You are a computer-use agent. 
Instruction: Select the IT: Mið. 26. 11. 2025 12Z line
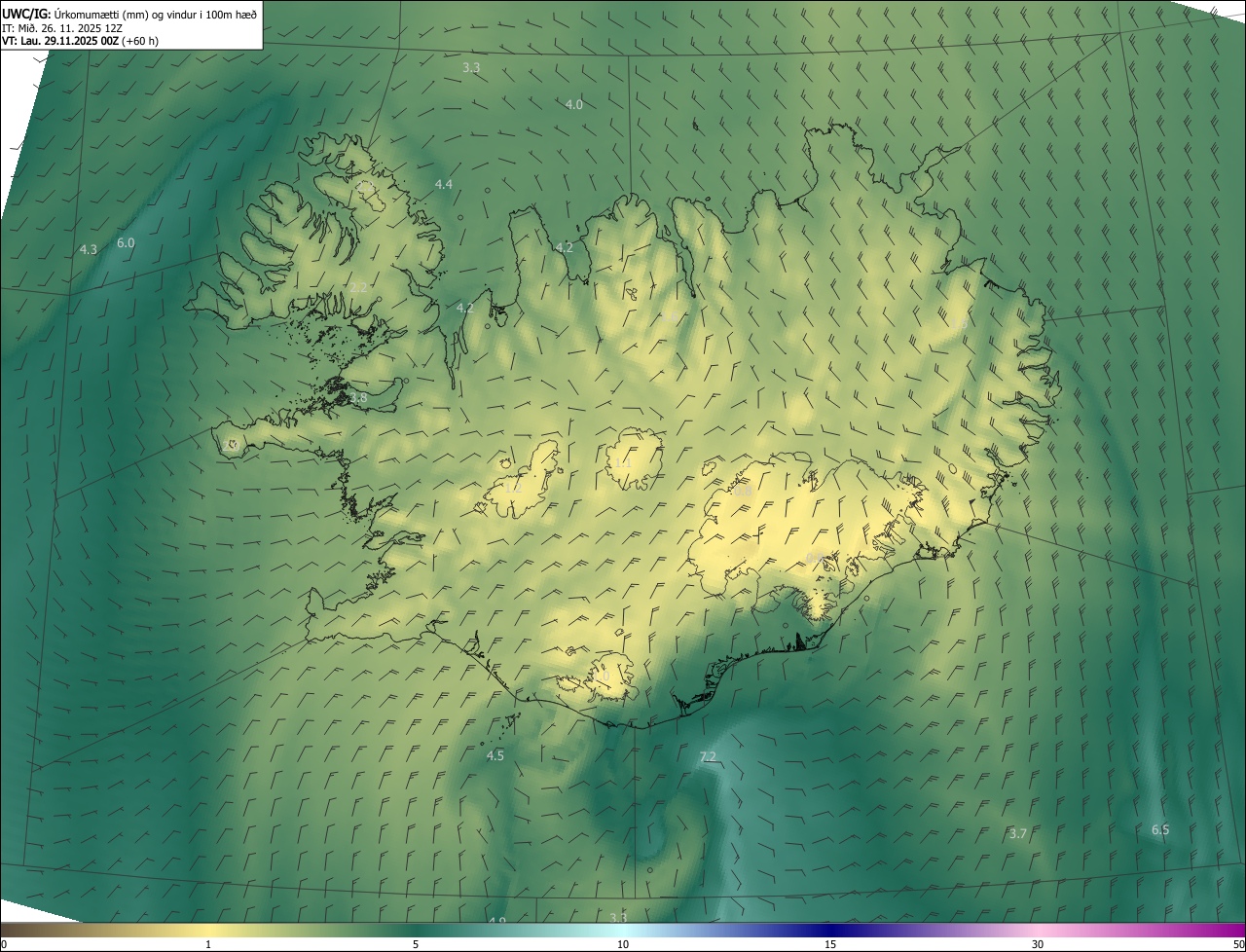pyautogui.click(x=61, y=27)
